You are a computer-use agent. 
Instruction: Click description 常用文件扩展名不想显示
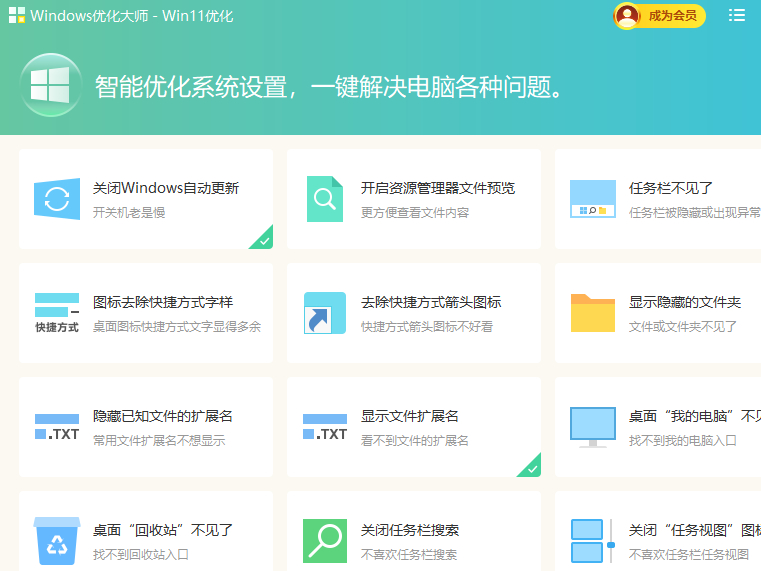click(159, 440)
